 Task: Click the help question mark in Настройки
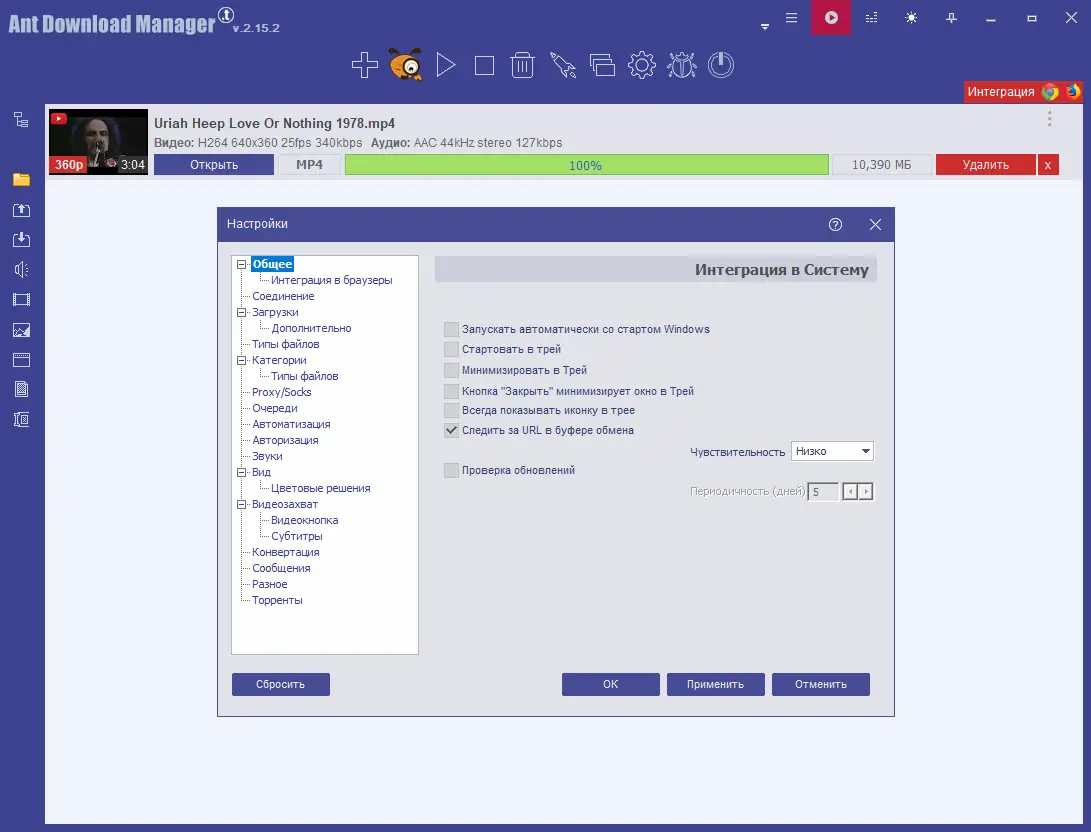(x=835, y=224)
